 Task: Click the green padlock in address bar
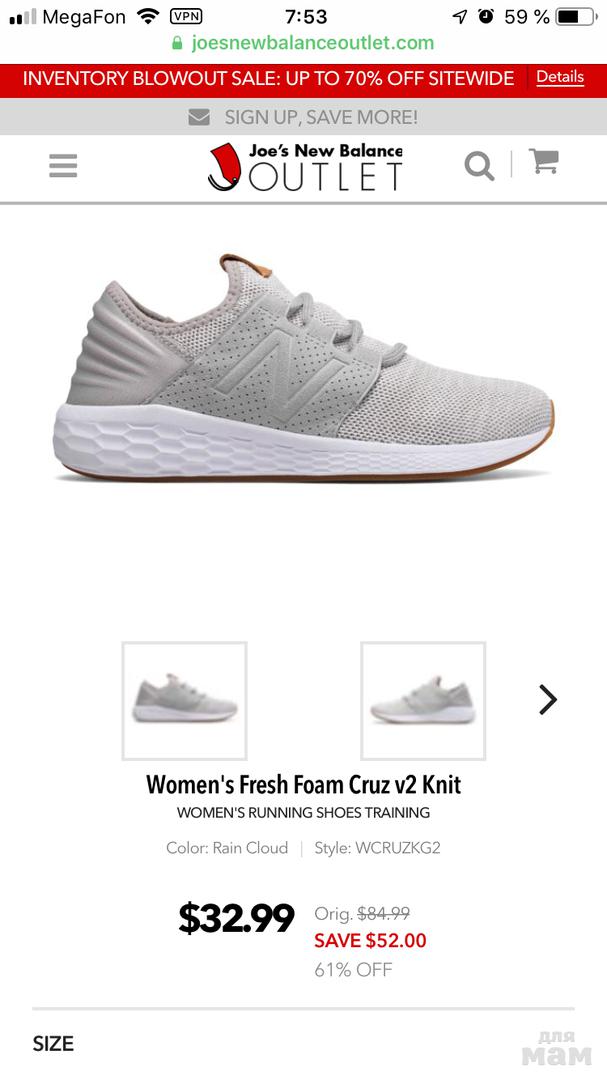(x=177, y=43)
